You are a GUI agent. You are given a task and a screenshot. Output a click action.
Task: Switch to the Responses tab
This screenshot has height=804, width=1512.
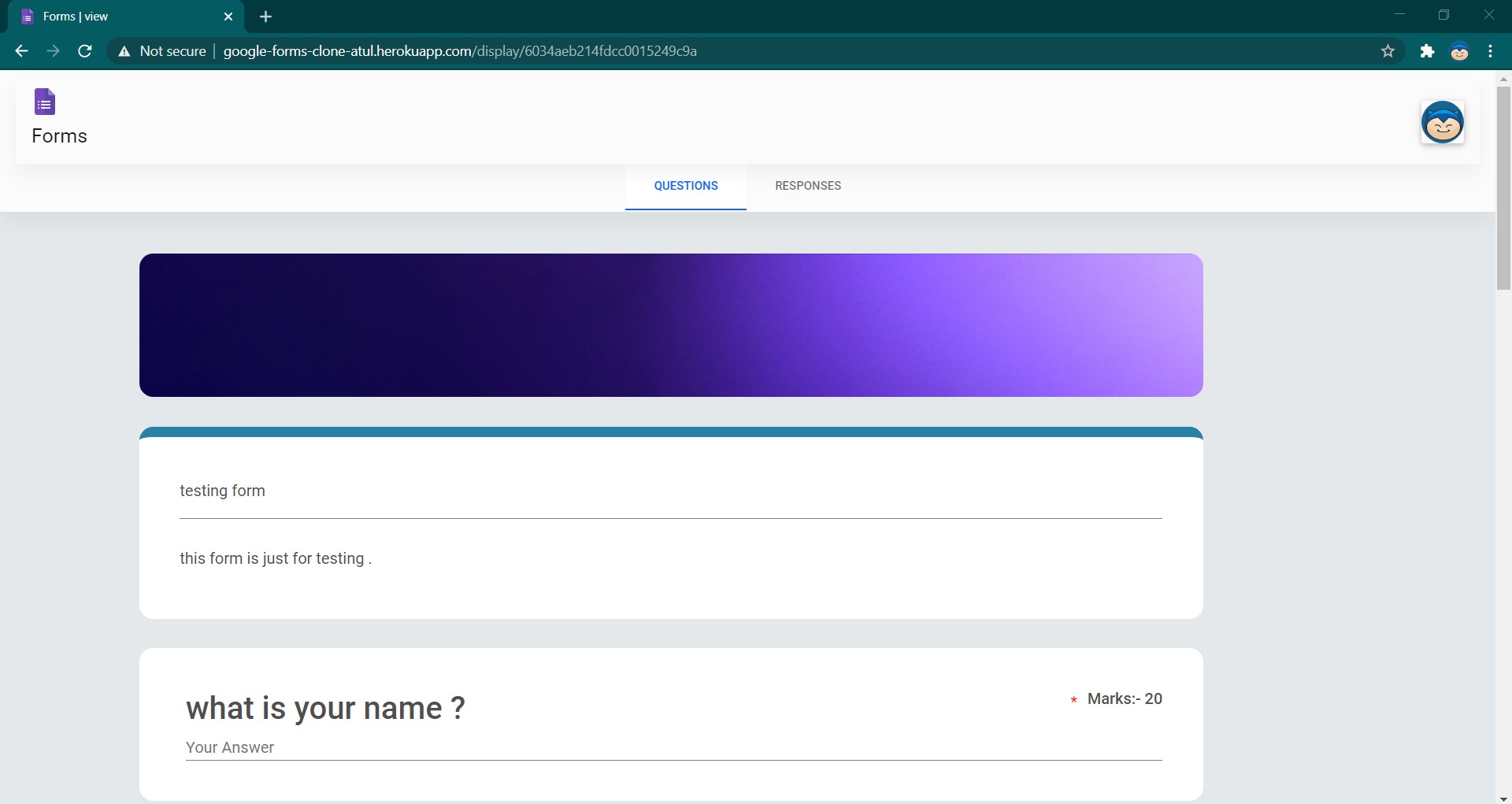808,186
